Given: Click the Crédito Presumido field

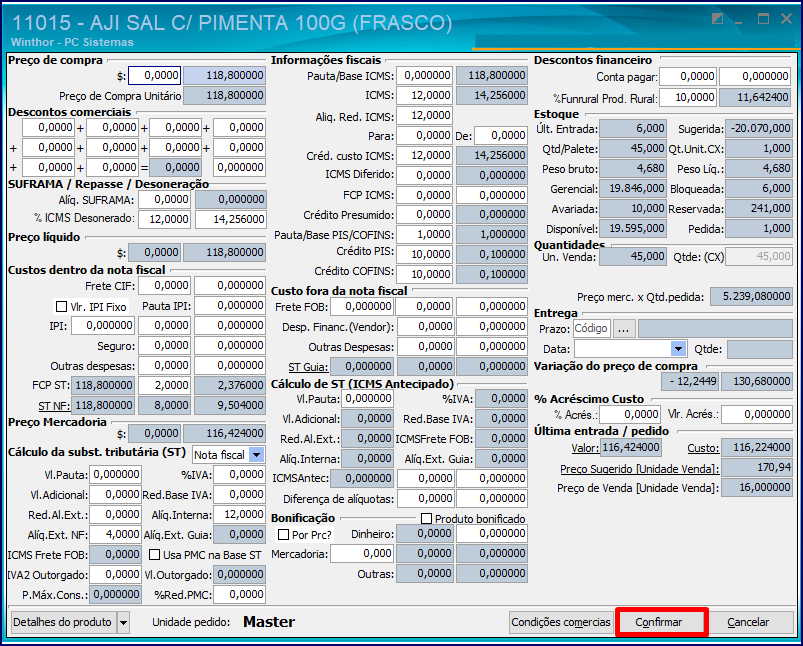Looking at the screenshot, I should coord(424,215).
